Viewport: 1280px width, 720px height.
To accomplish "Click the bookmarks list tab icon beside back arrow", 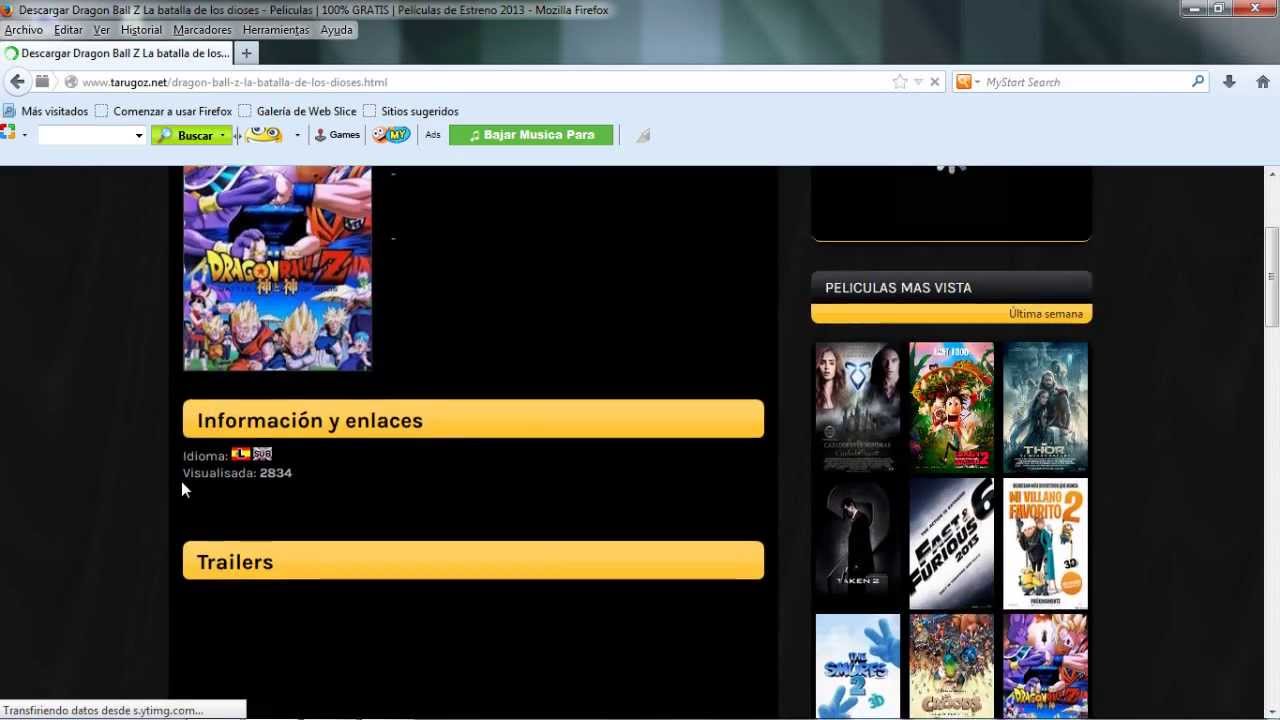I will point(42,82).
